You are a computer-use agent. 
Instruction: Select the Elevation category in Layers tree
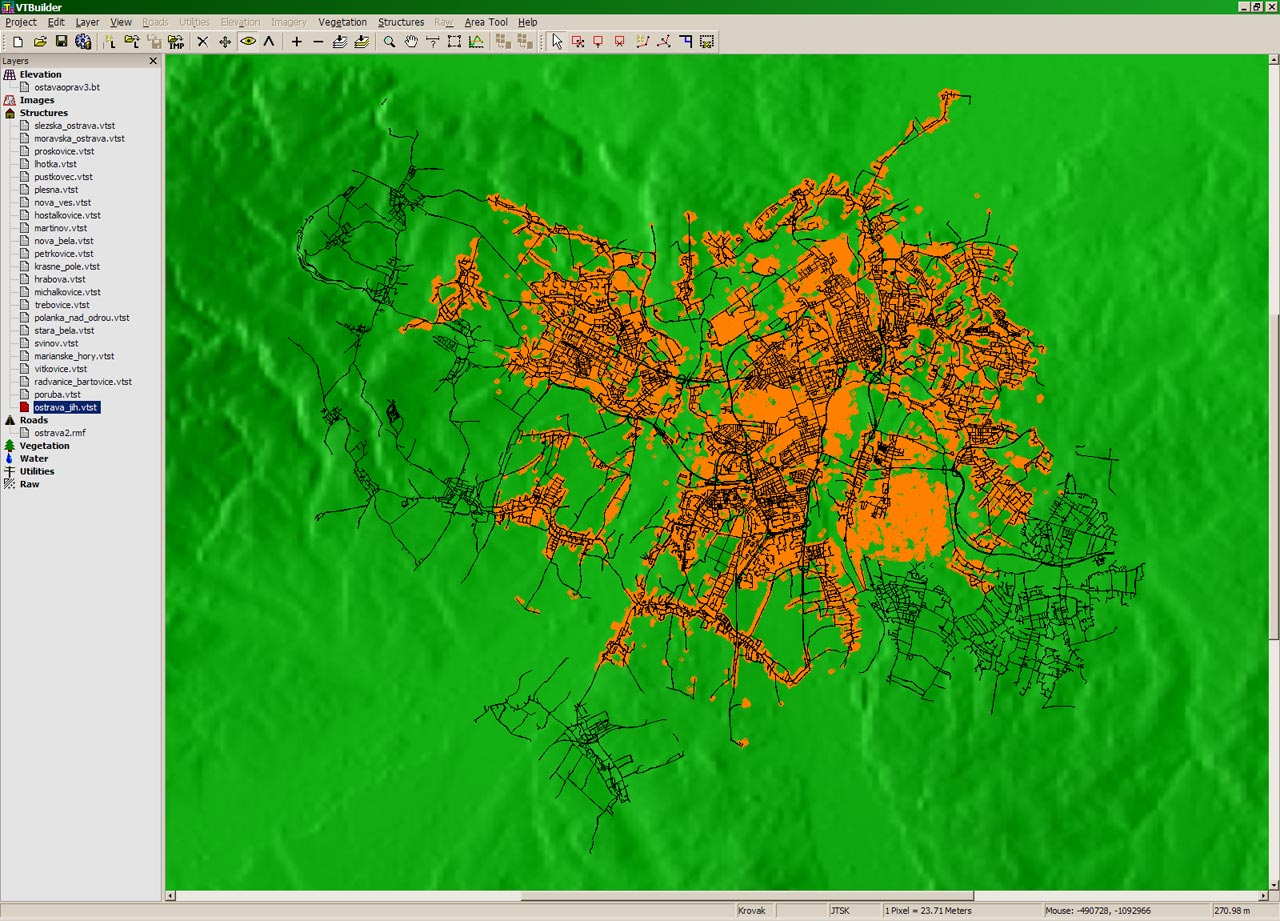40,74
